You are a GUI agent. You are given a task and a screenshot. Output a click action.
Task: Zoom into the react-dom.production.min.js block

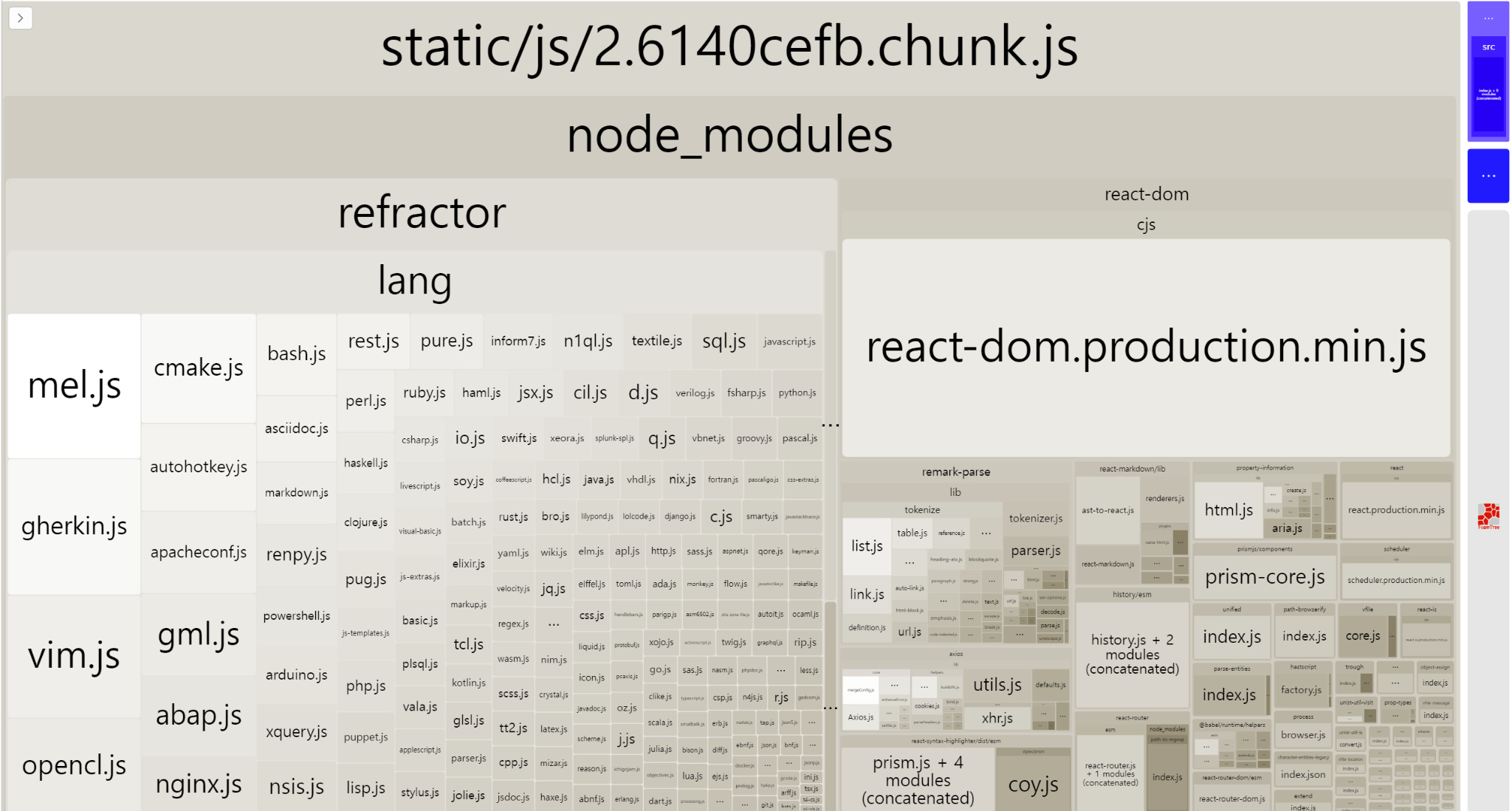point(1146,348)
